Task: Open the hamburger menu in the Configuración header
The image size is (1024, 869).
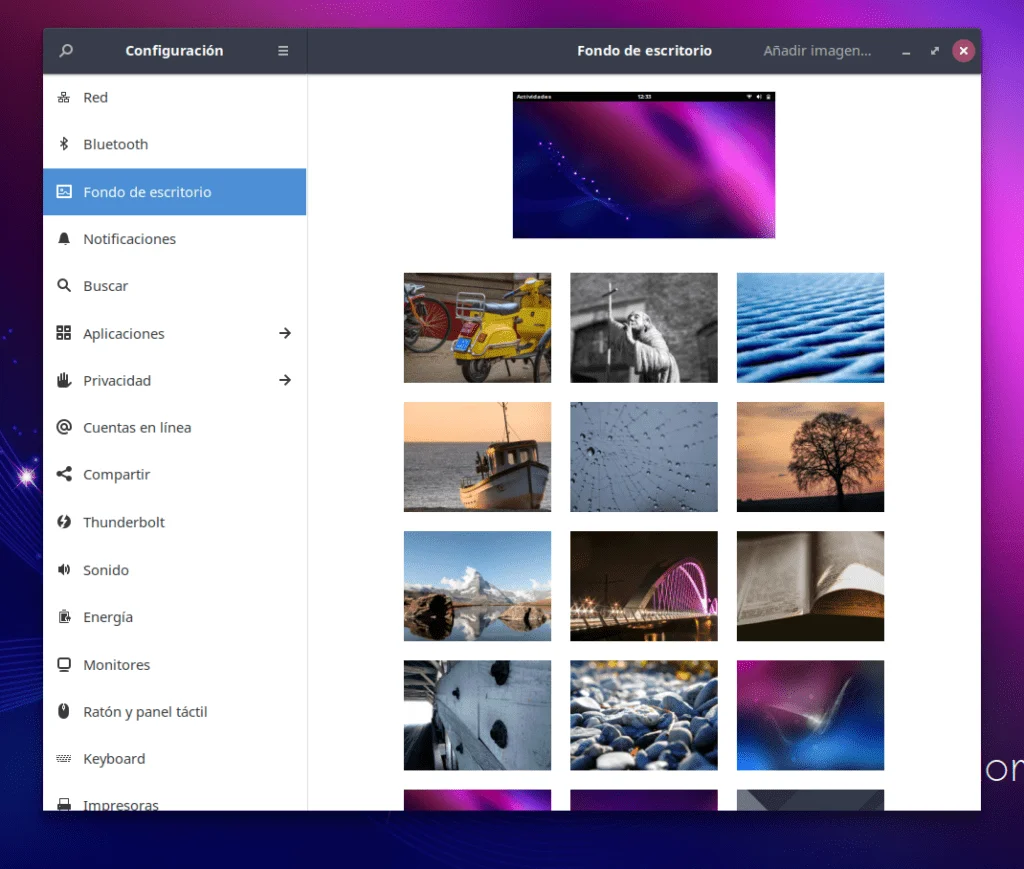Action: pos(283,51)
